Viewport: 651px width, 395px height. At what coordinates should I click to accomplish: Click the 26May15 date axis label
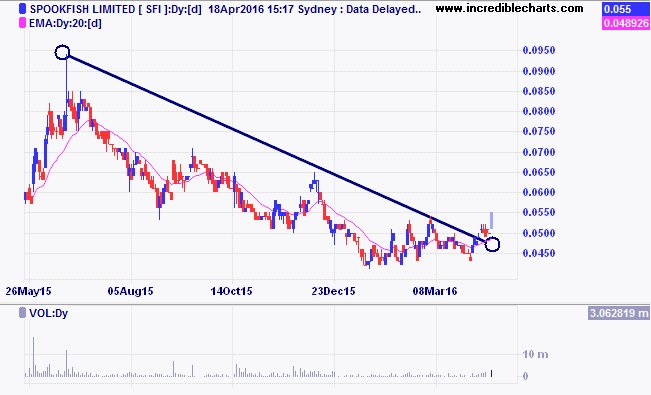coord(28,291)
